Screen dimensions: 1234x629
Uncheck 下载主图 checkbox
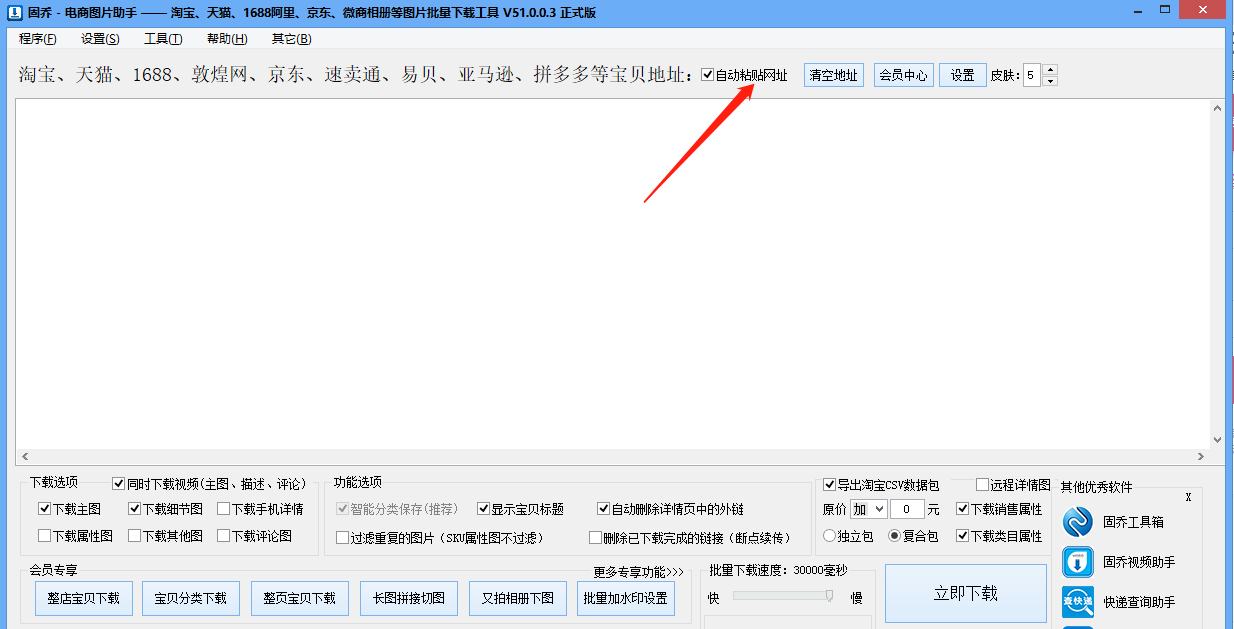coord(44,509)
